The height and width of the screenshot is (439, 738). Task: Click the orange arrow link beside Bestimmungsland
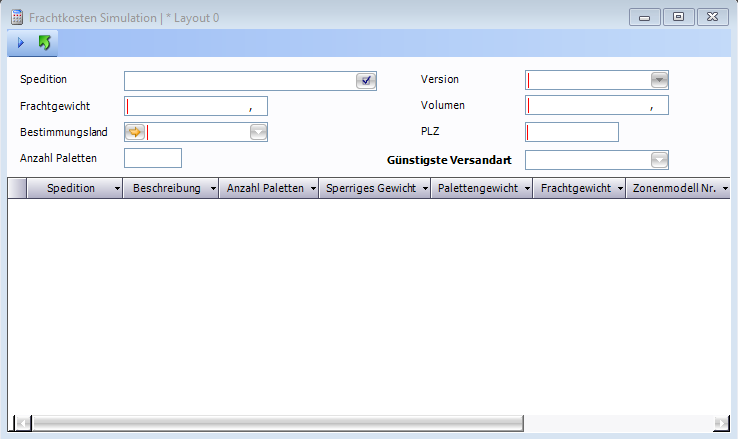[x=135, y=132]
